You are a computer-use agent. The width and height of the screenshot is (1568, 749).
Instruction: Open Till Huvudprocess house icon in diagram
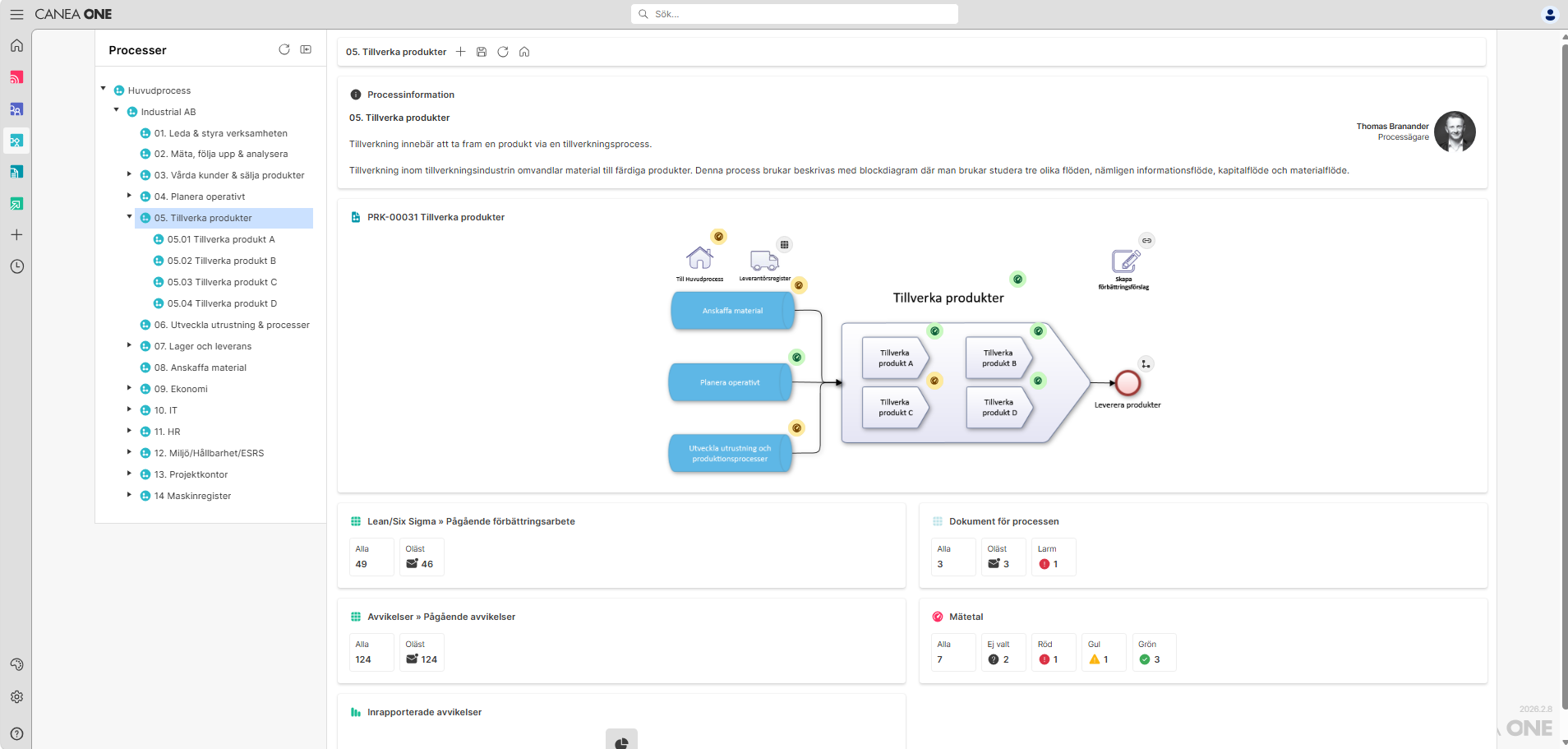tap(699, 258)
